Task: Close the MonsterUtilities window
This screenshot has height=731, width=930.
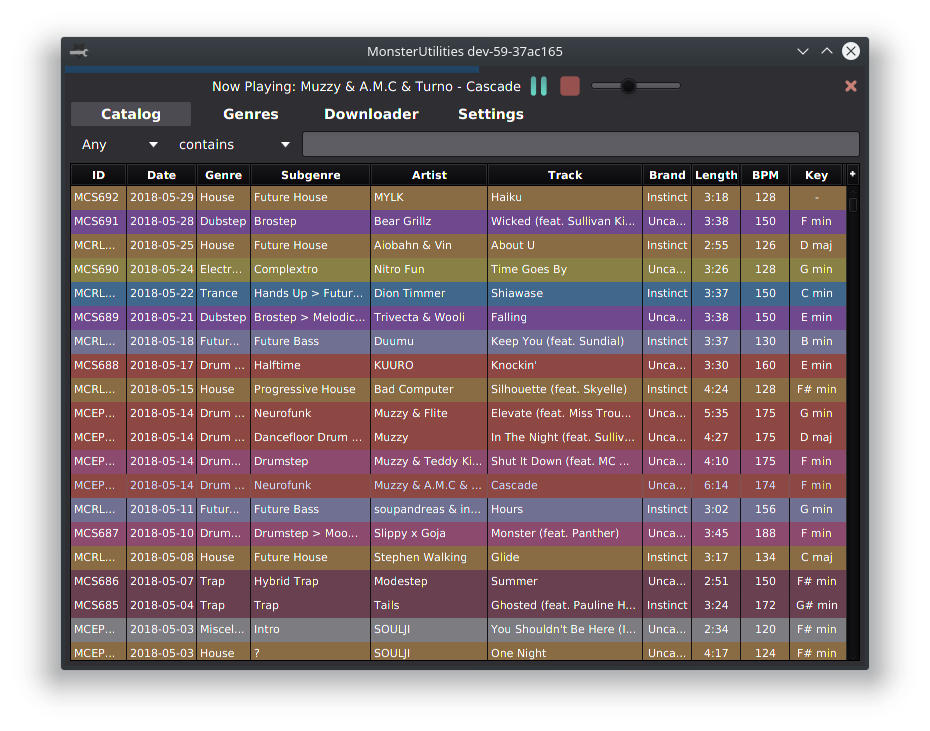Action: click(x=851, y=52)
